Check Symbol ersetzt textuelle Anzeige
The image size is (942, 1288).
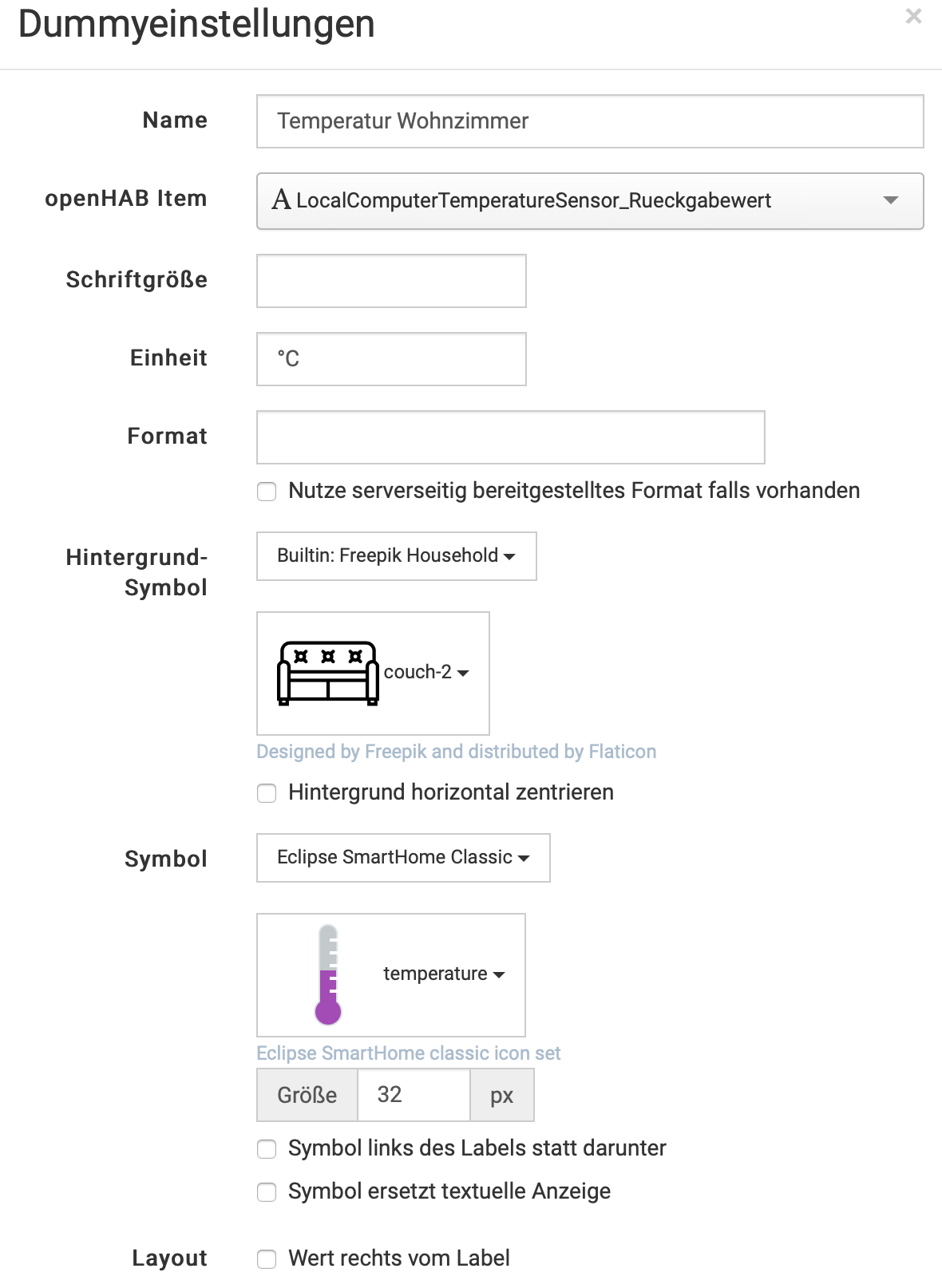pos(267,1192)
